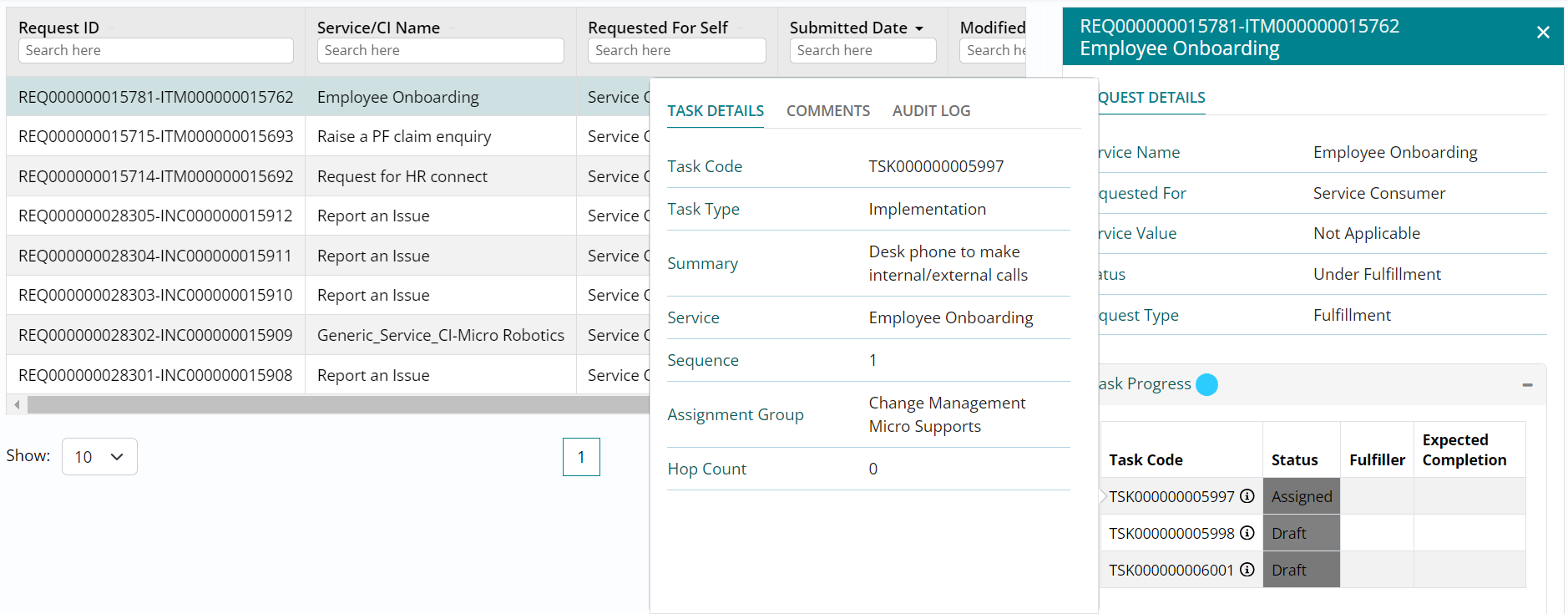Viewport: 1568px width, 614px height.
Task: Open info icon for task TSK000000006001
Action: click(x=1247, y=570)
